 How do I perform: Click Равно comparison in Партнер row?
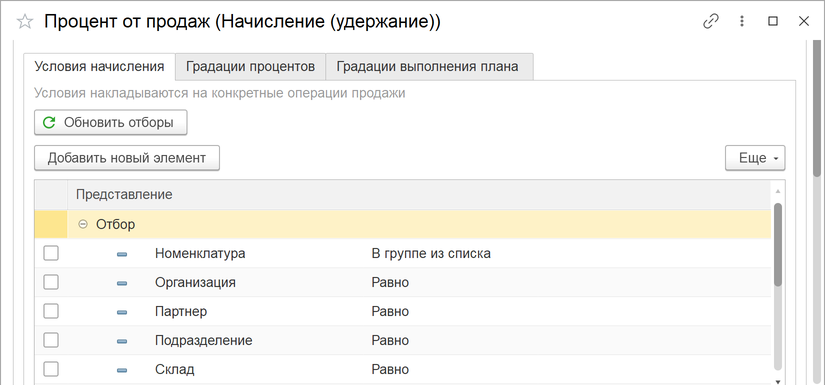click(x=390, y=311)
